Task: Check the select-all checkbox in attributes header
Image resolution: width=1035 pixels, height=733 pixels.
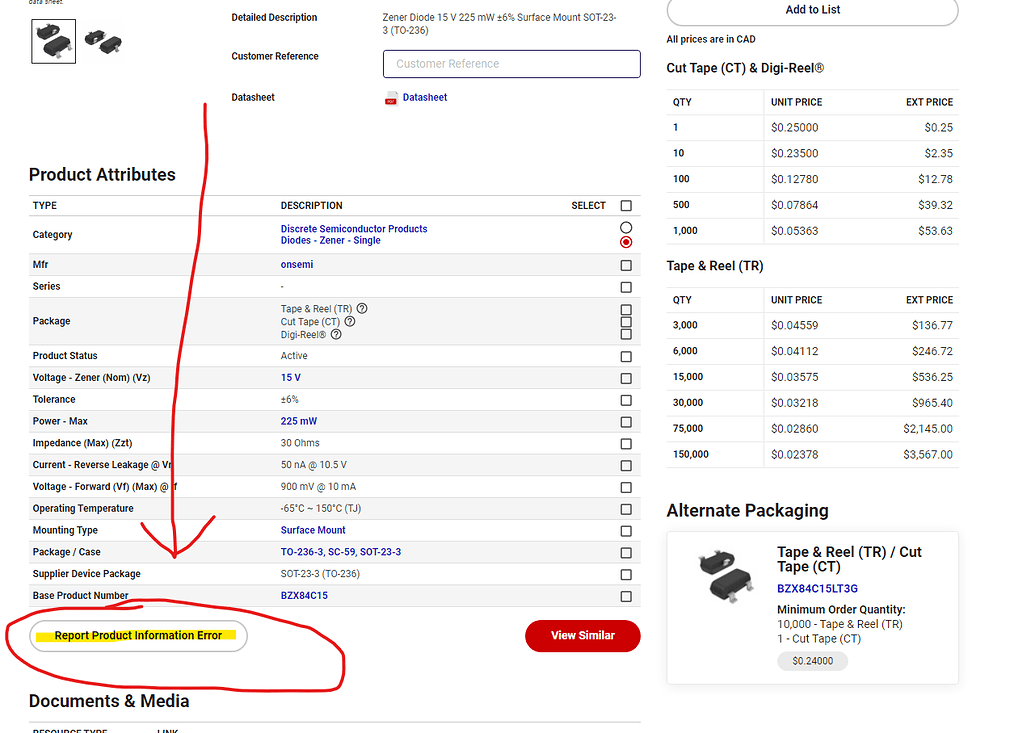Action: pyautogui.click(x=626, y=205)
